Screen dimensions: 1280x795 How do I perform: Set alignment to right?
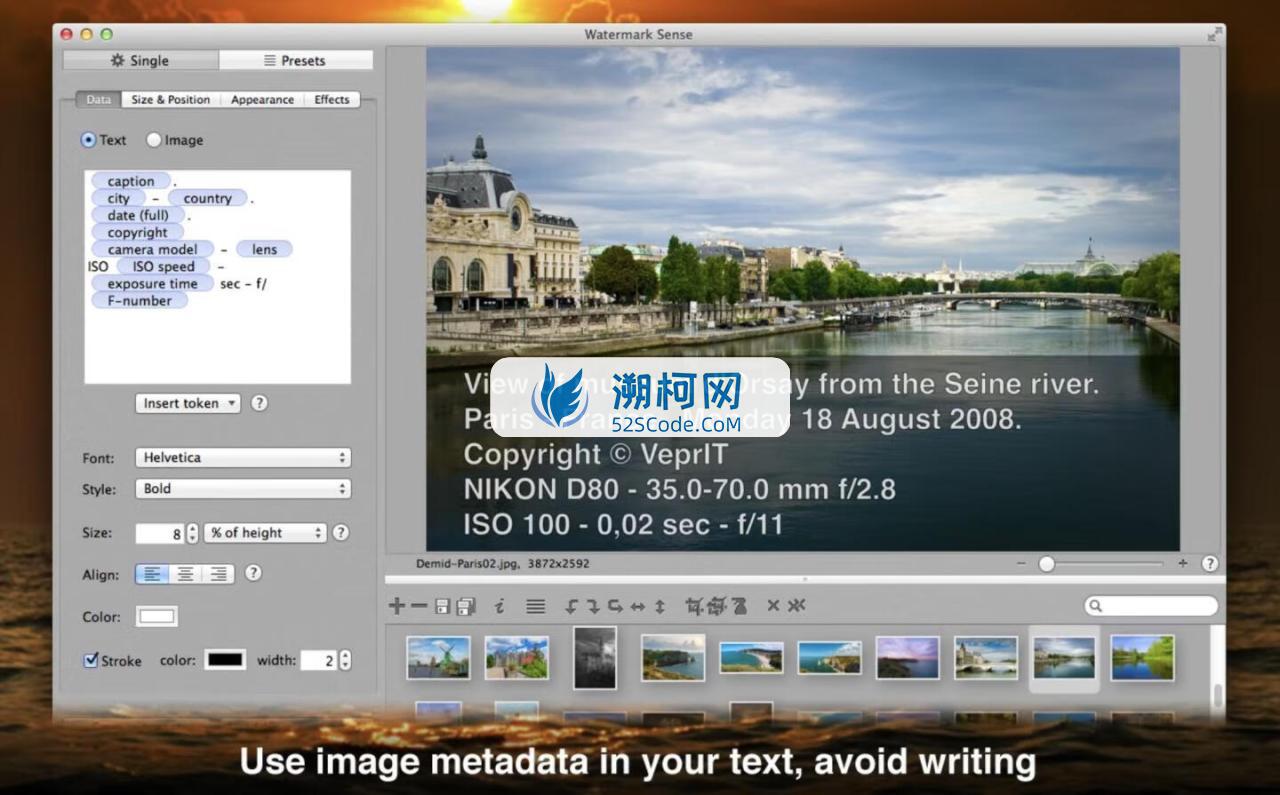point(218,574)
